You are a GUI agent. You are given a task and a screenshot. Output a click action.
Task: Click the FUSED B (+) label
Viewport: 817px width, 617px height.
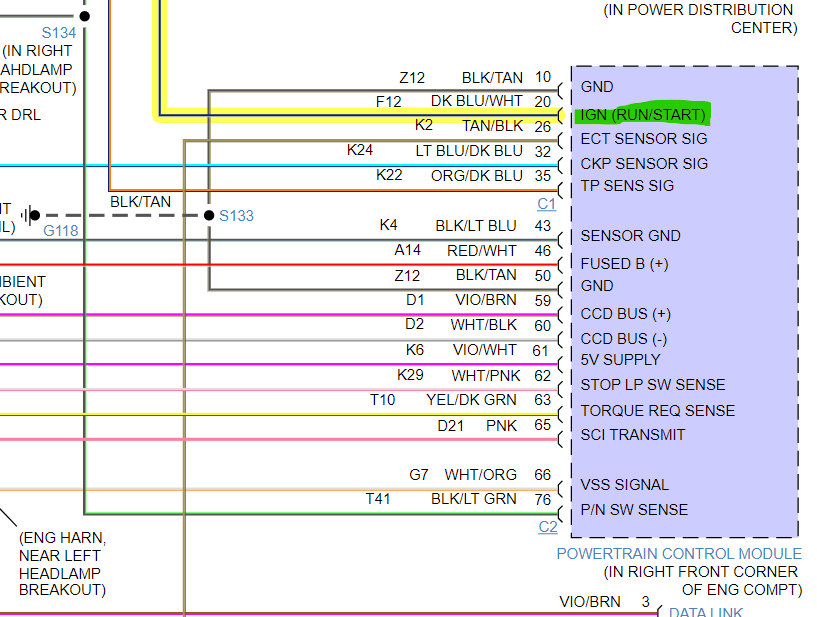[624, 264]
